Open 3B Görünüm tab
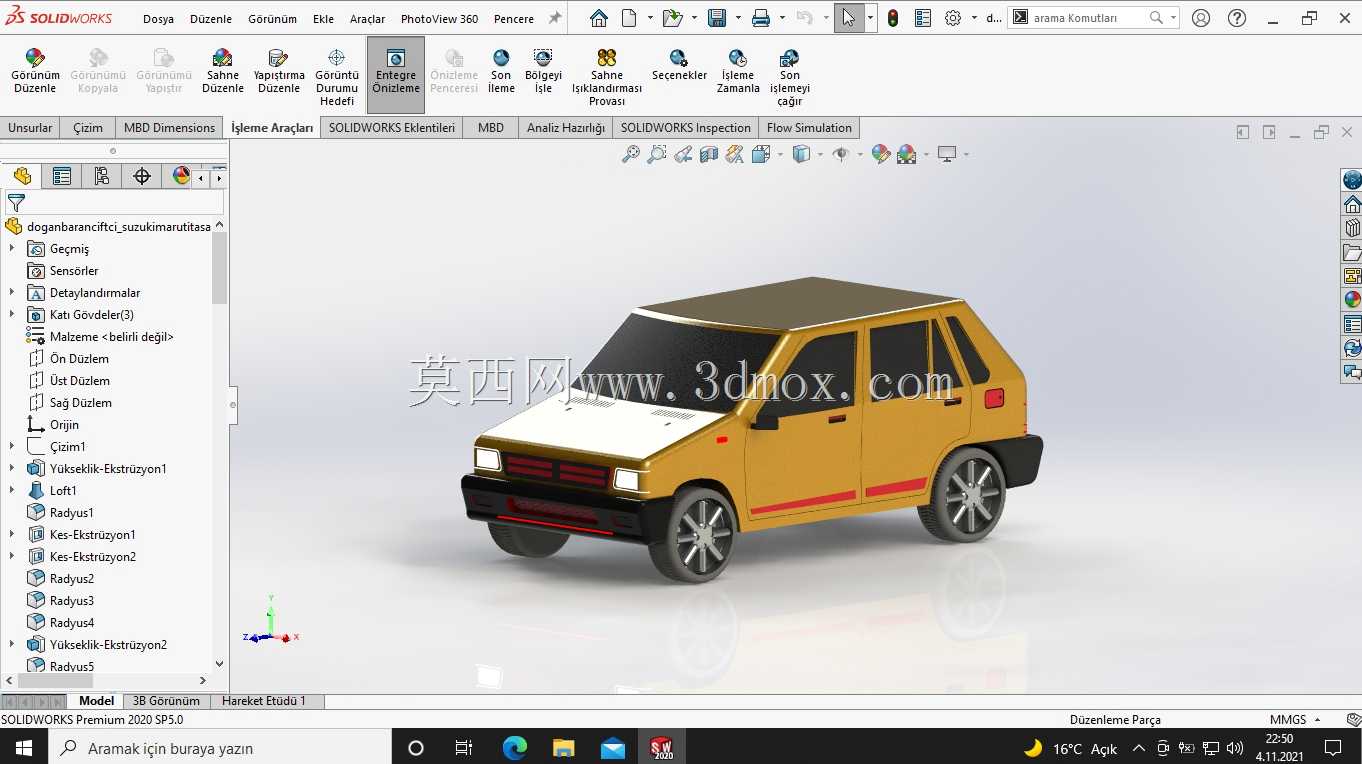This screenshot has width=1362, height=764. tap(166, 701)
